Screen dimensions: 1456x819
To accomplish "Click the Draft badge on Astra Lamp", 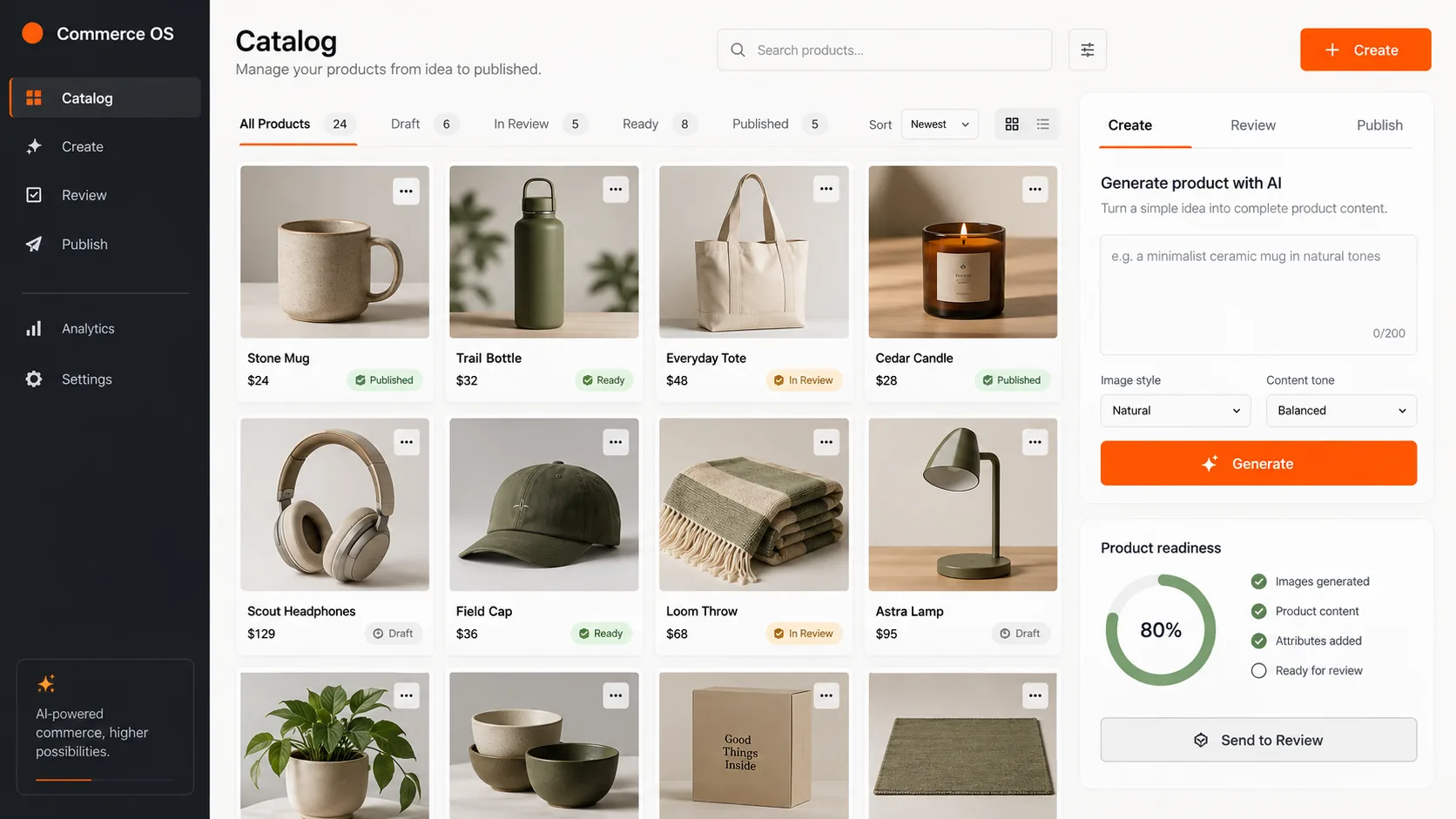I will point(1020,634).
